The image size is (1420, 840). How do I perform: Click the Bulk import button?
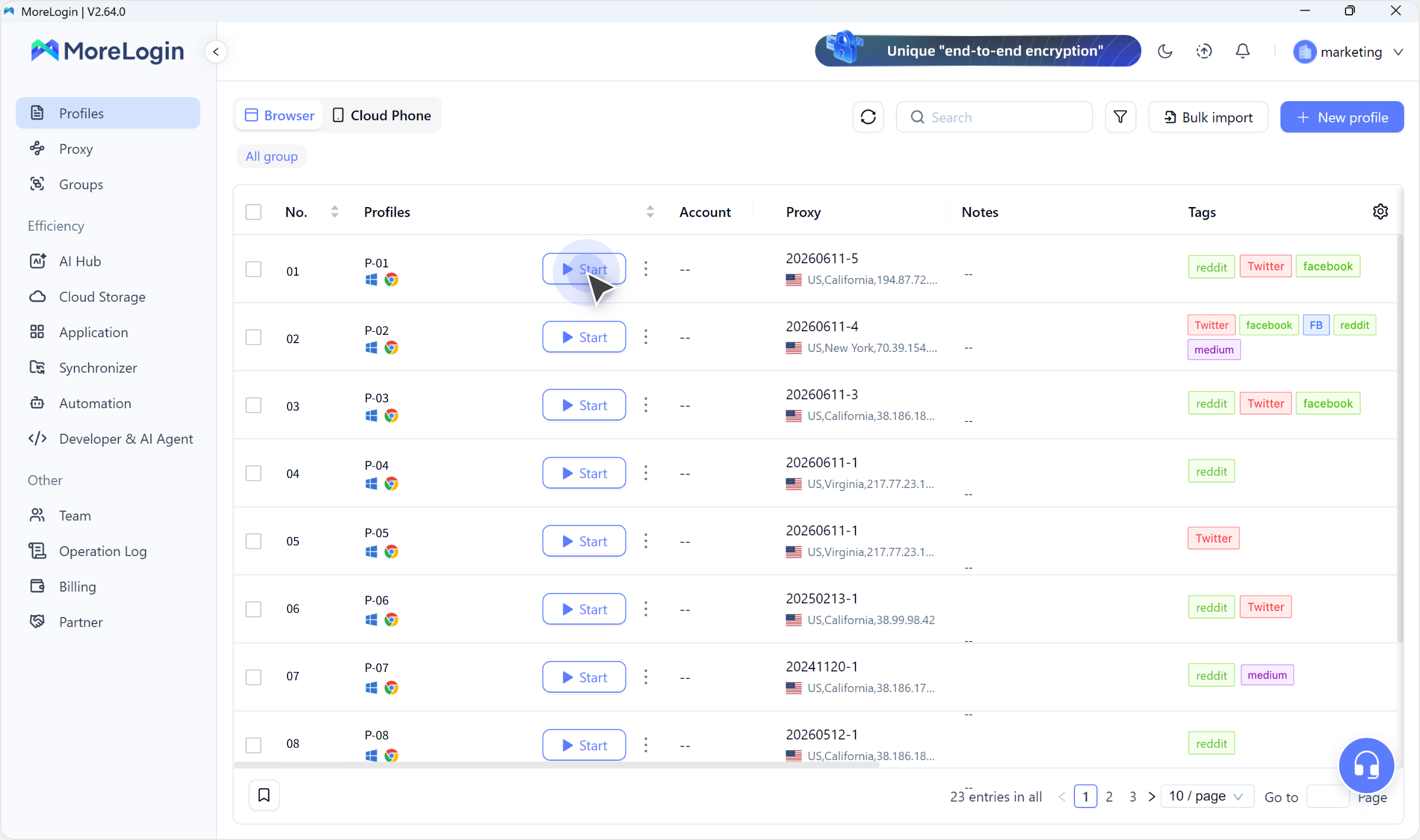pyautogui.click(x=1208, y=117)
